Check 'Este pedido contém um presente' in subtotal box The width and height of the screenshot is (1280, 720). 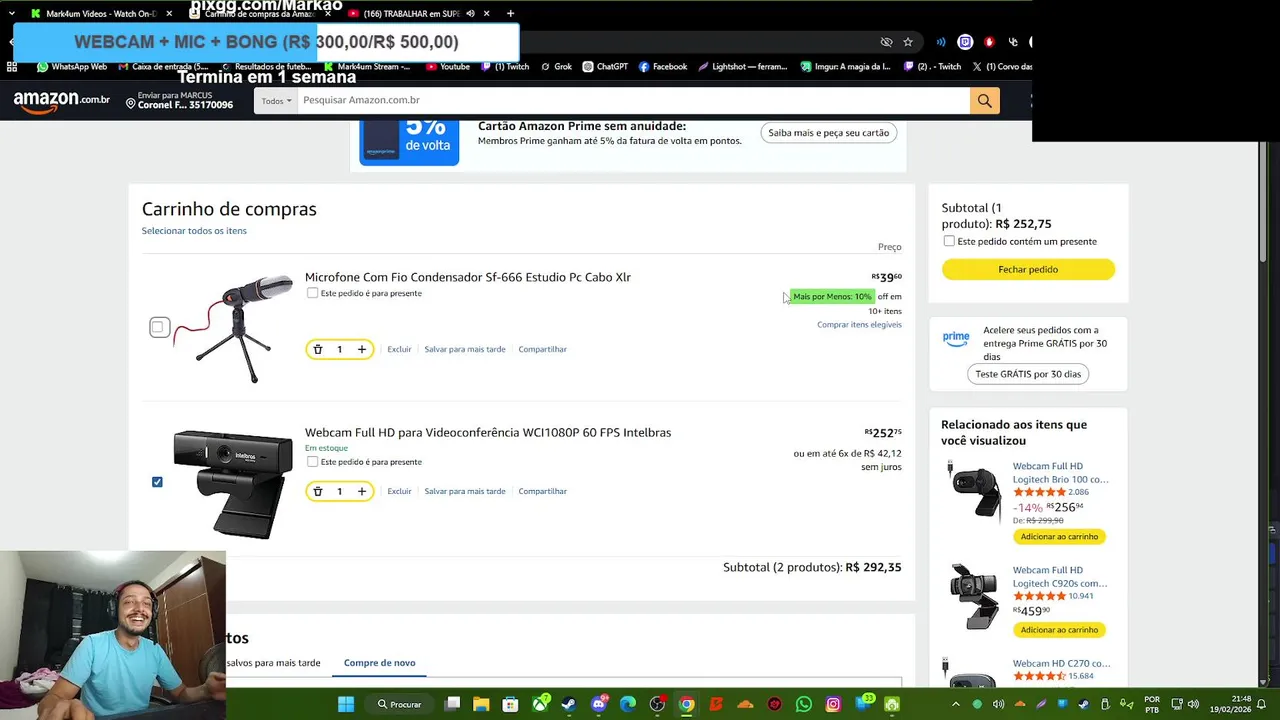pos(949,241)
